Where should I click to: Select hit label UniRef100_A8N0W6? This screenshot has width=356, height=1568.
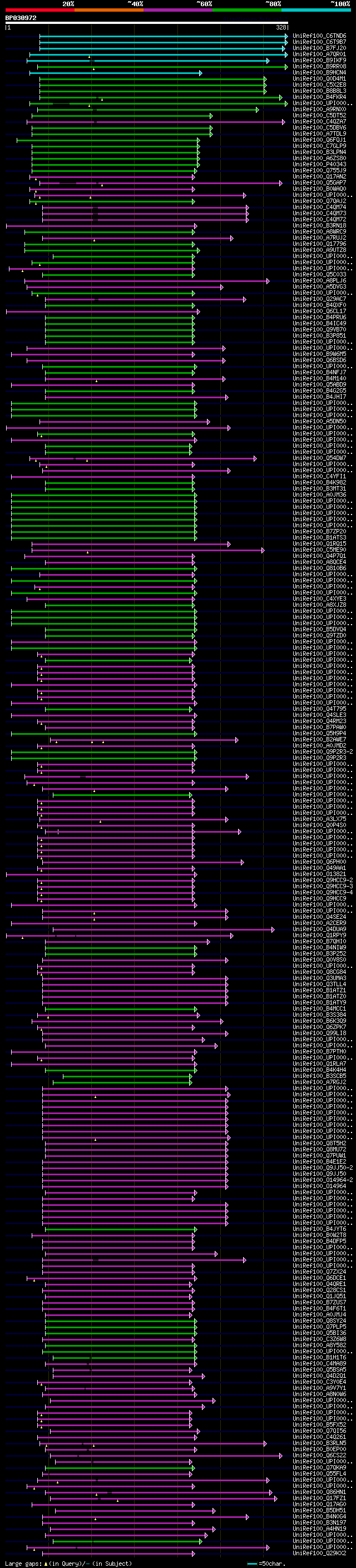319,1394
